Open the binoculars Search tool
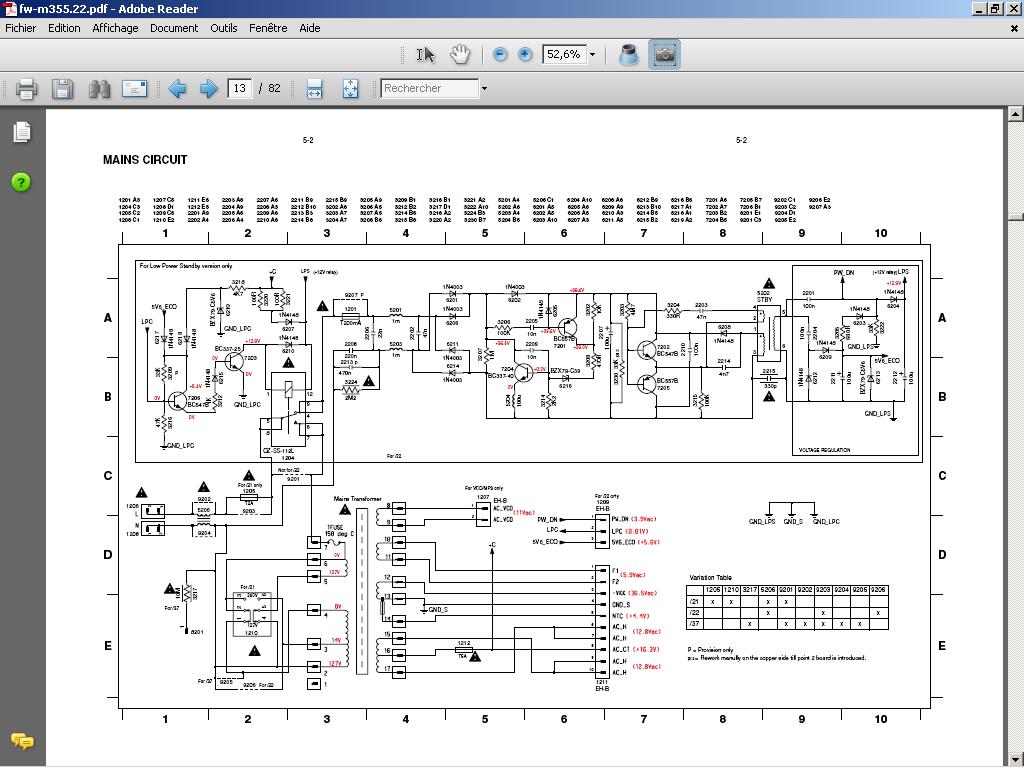The image size is (1024, 768). click(x=99, y=88)
